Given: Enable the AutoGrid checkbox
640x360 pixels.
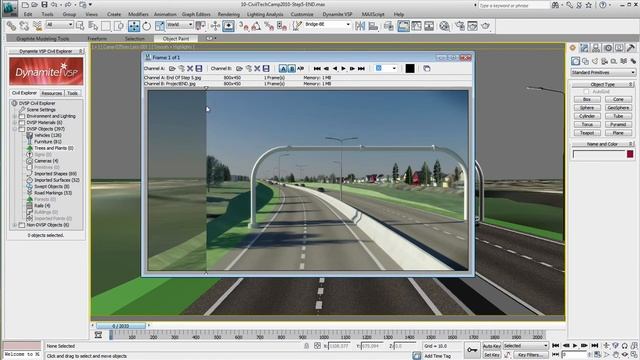Looking at the screenshot, I should click(x=586, y=92).
